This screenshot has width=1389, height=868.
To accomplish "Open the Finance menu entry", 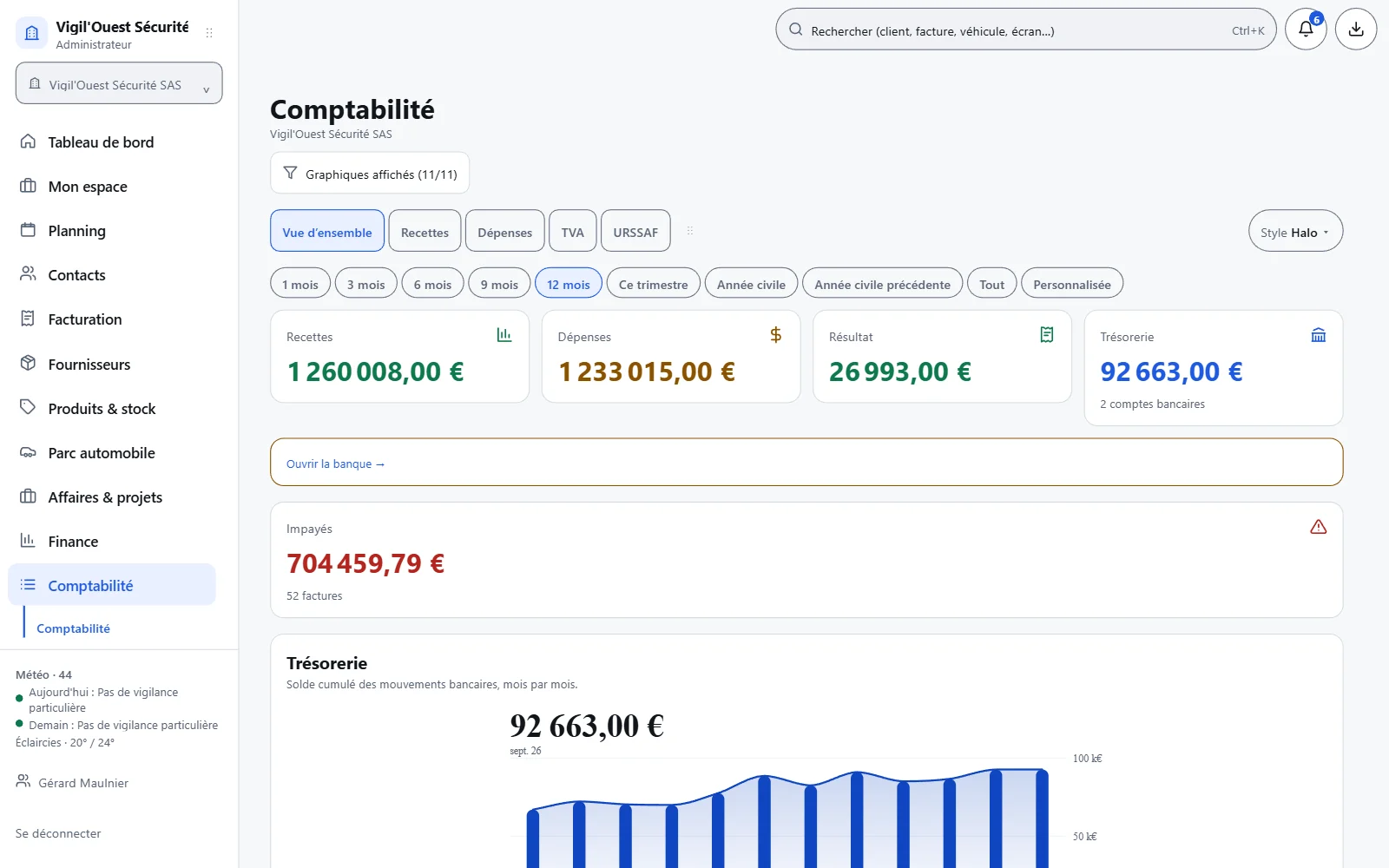I will pyautogui.click(x=112, y=541).
